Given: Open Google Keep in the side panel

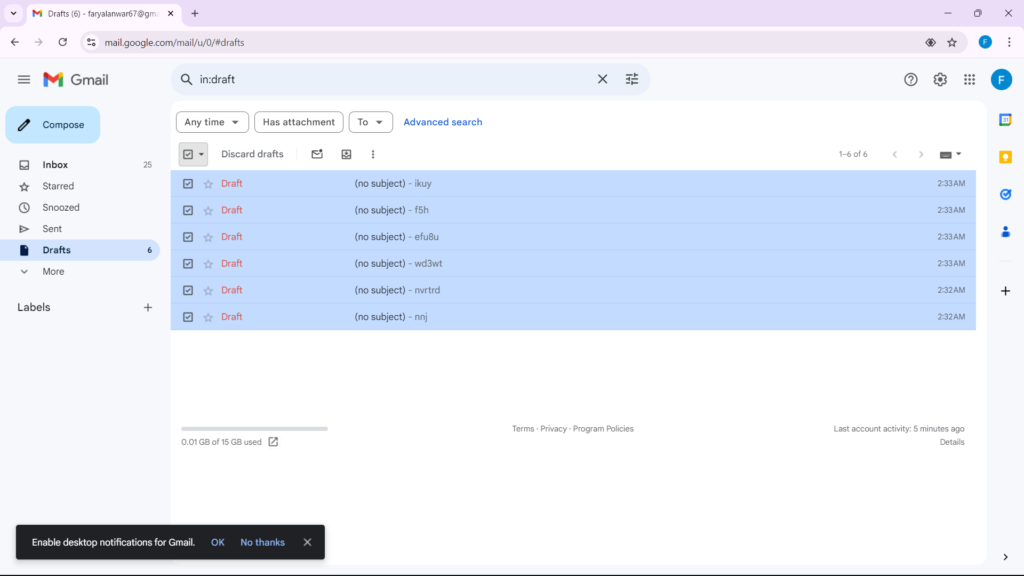Looking at the screenshot, I should point(1005,157).
